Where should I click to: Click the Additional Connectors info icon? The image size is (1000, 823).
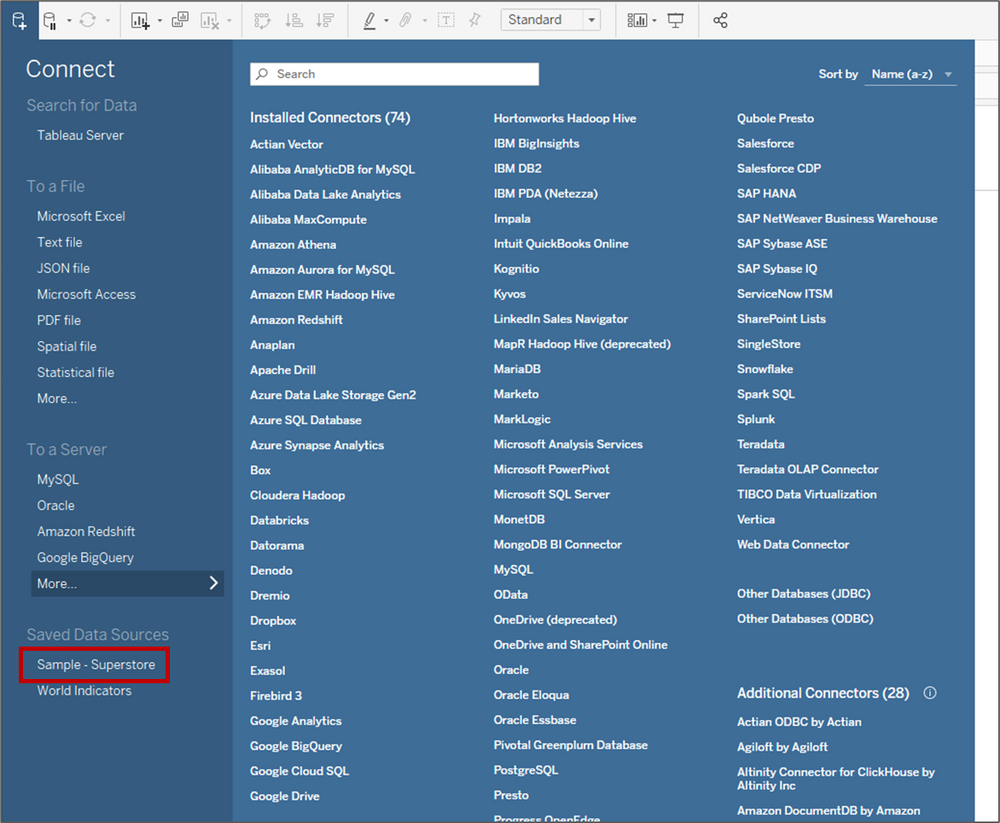click(x=930, y=693)
